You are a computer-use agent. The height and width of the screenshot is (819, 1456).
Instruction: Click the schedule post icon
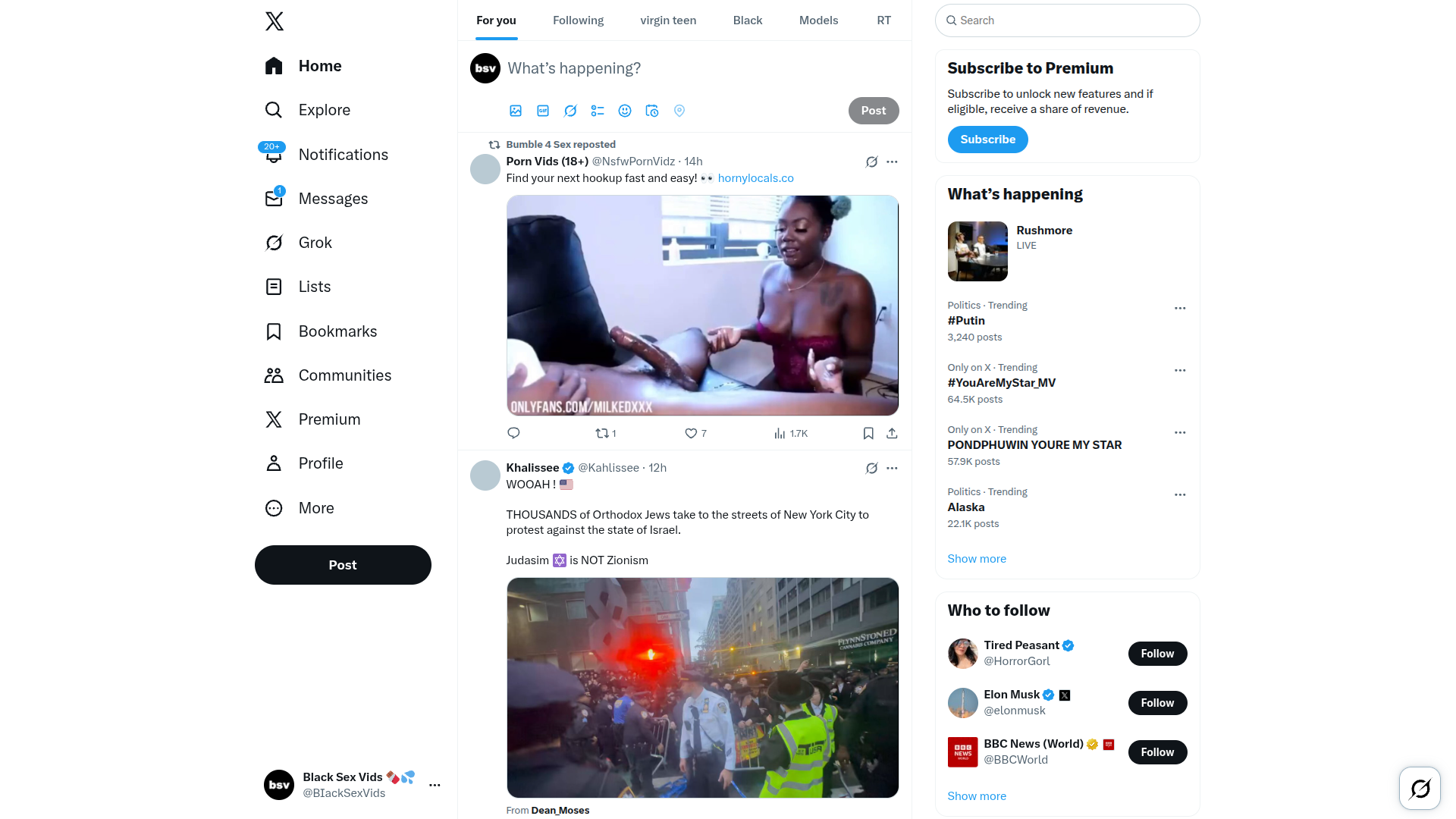point(652,111)
